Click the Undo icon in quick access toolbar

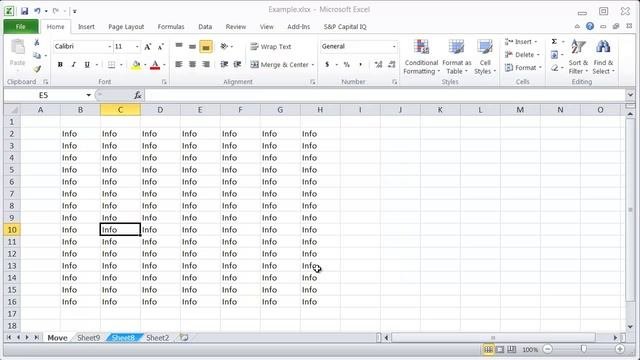coord(37,11)
